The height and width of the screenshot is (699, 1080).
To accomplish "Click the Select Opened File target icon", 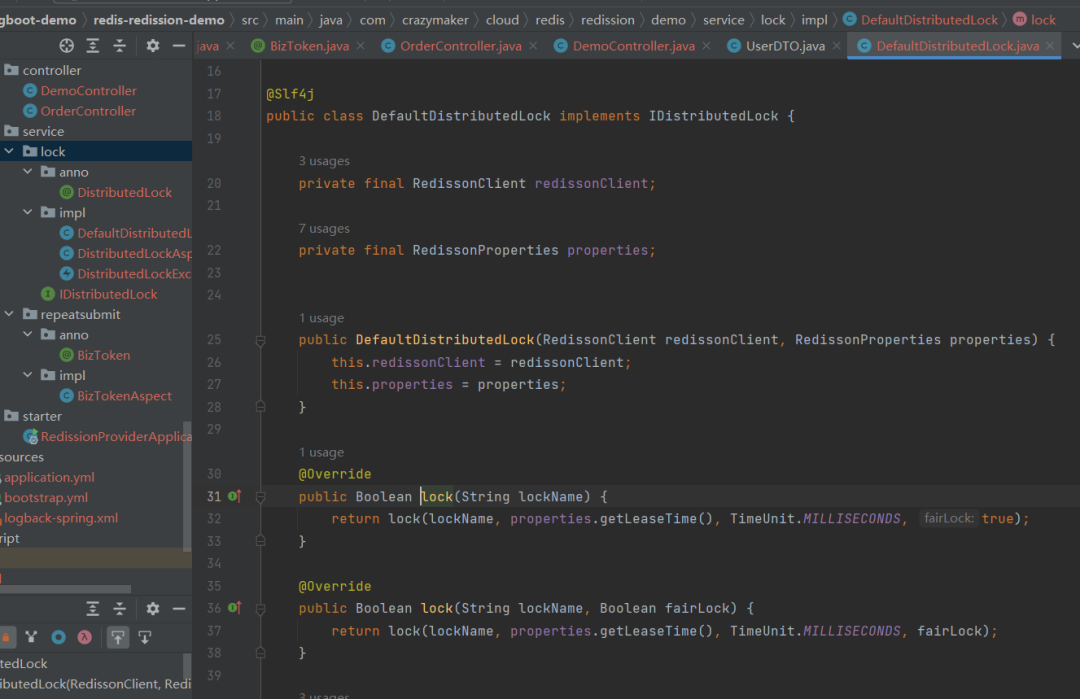I will (x=66, y=46).
